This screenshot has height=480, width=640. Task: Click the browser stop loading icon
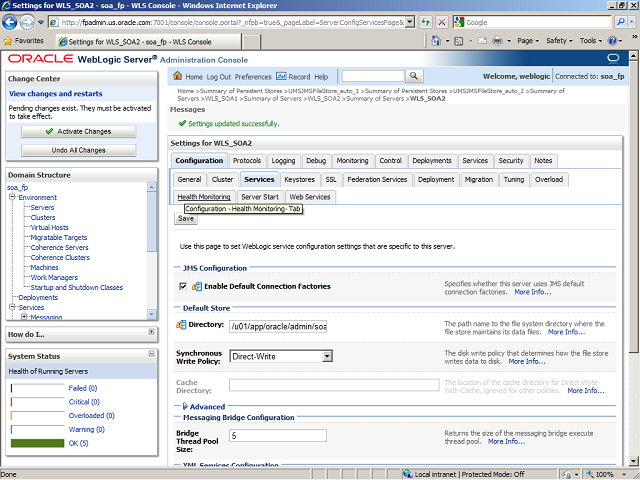pos(442,21)
